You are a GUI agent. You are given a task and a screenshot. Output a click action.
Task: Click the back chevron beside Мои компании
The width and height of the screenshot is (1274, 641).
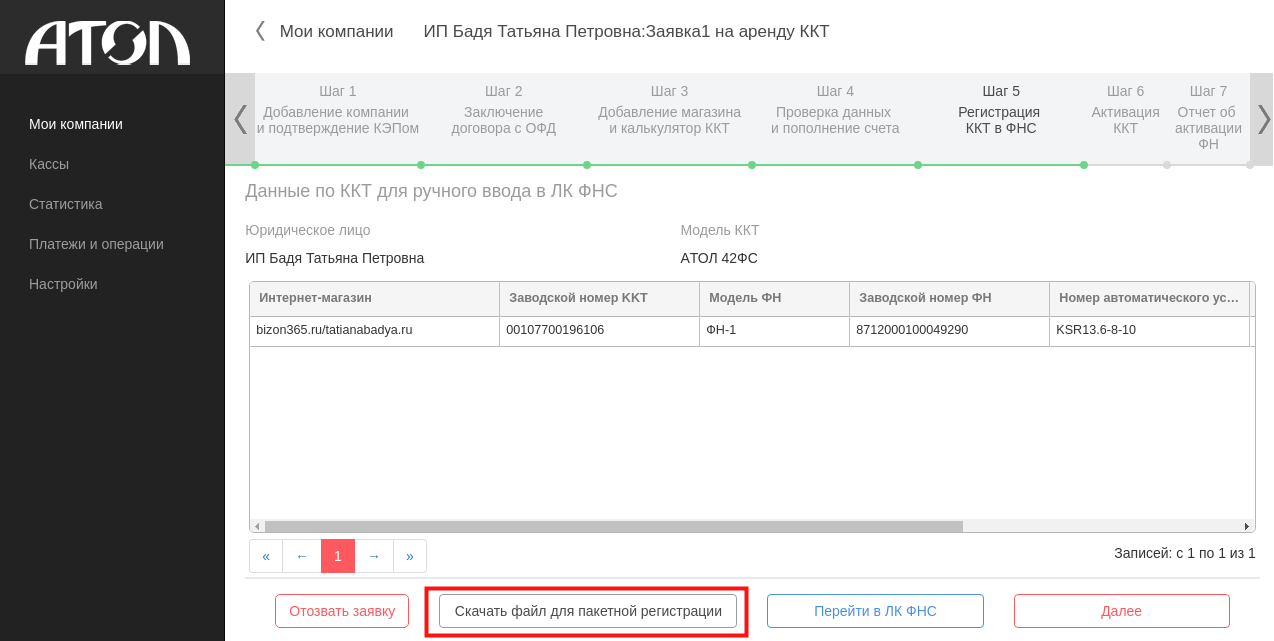260,31
